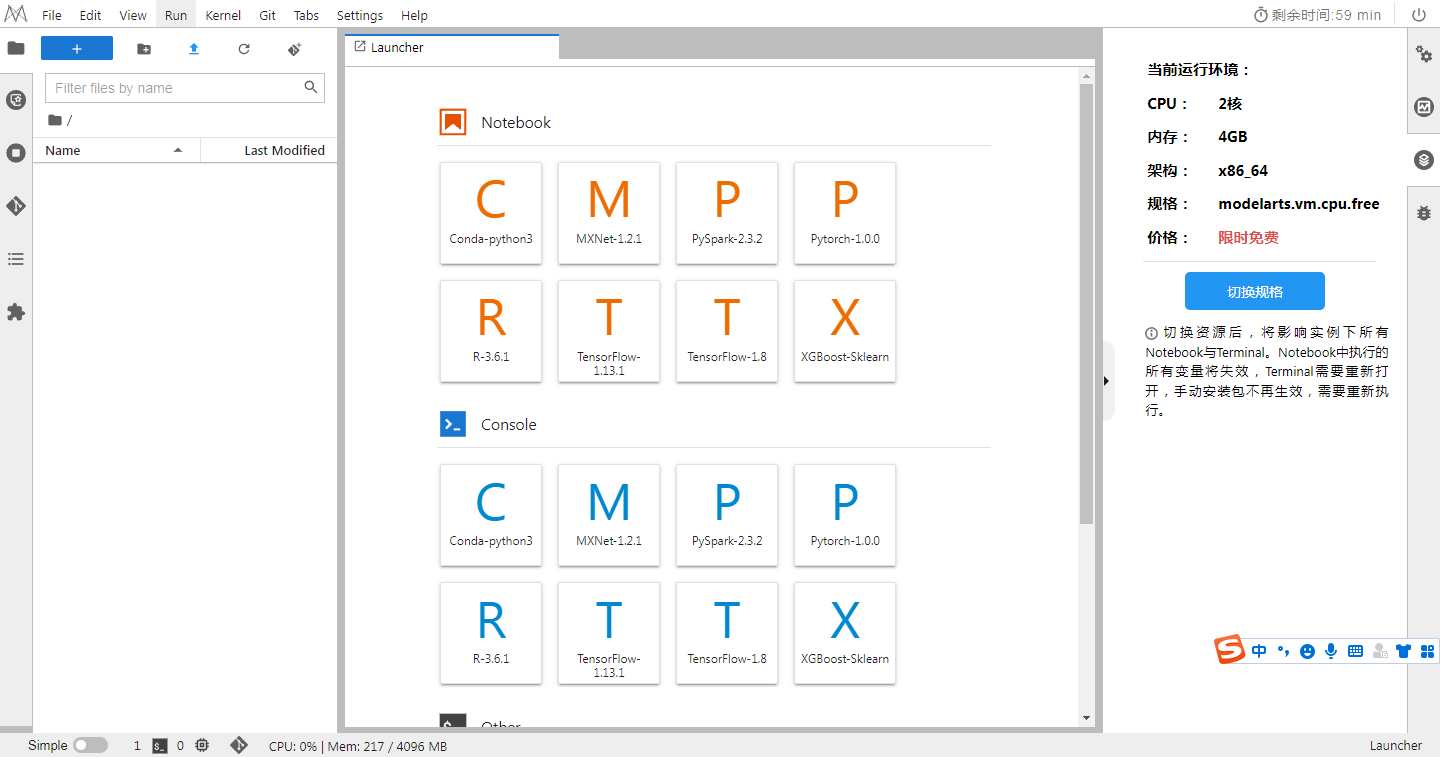Open the View menu
Viewport: 1440px width, 757px height.
[x=133, y=15]
